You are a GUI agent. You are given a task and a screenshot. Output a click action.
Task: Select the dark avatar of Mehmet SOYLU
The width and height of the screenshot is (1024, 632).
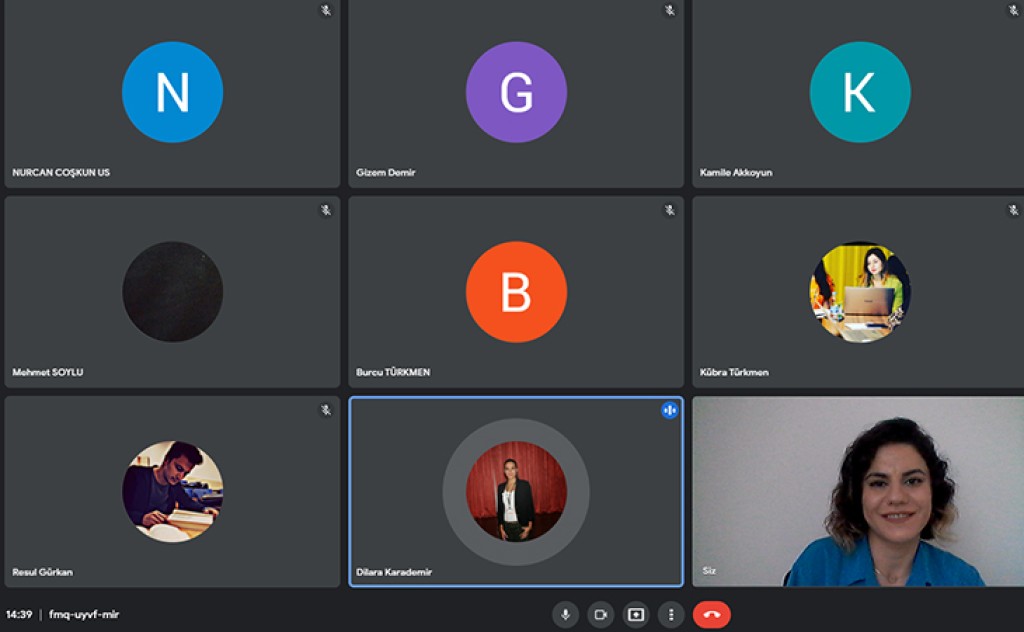tap(172, 292)
